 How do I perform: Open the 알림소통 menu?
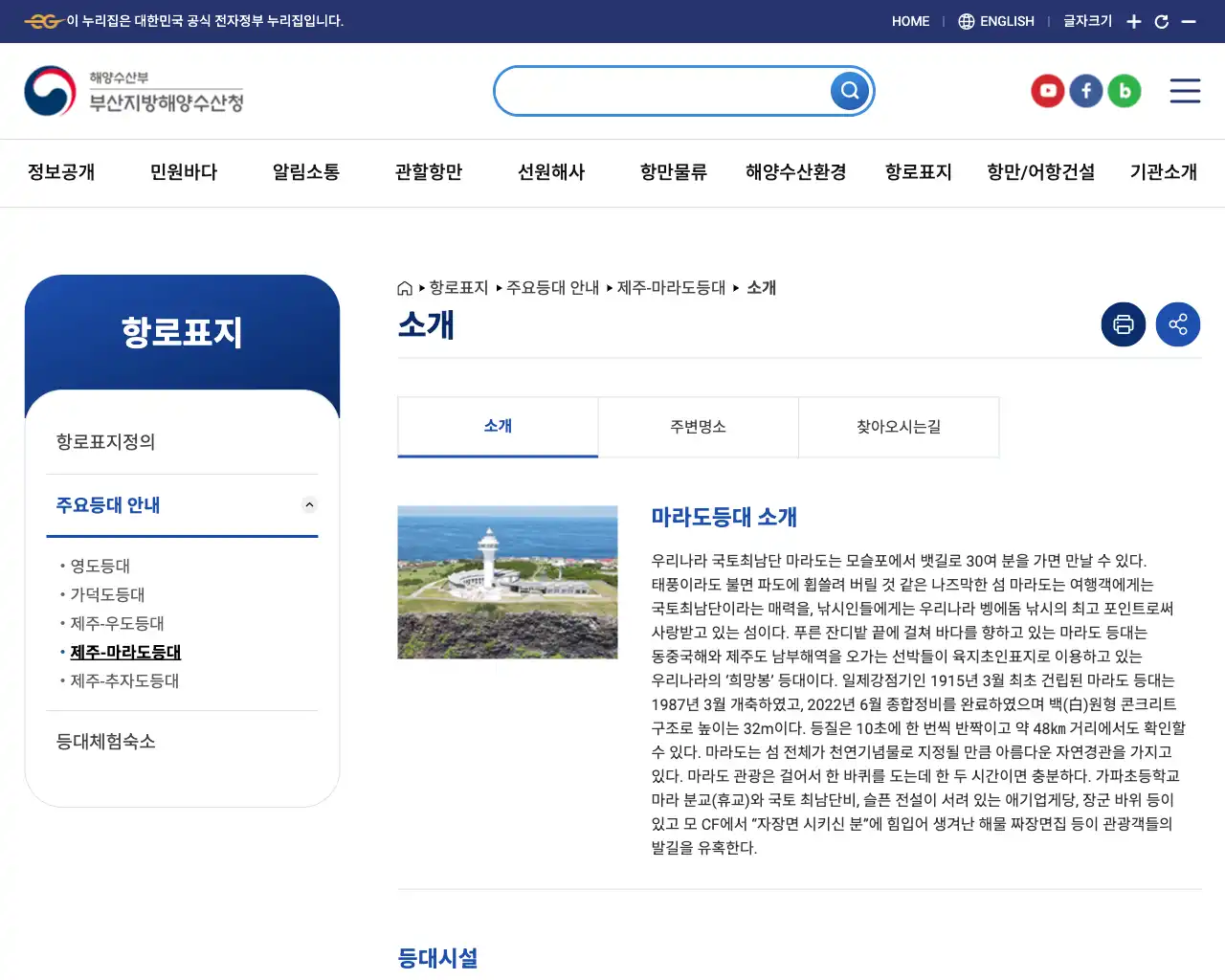coord(306,172)
